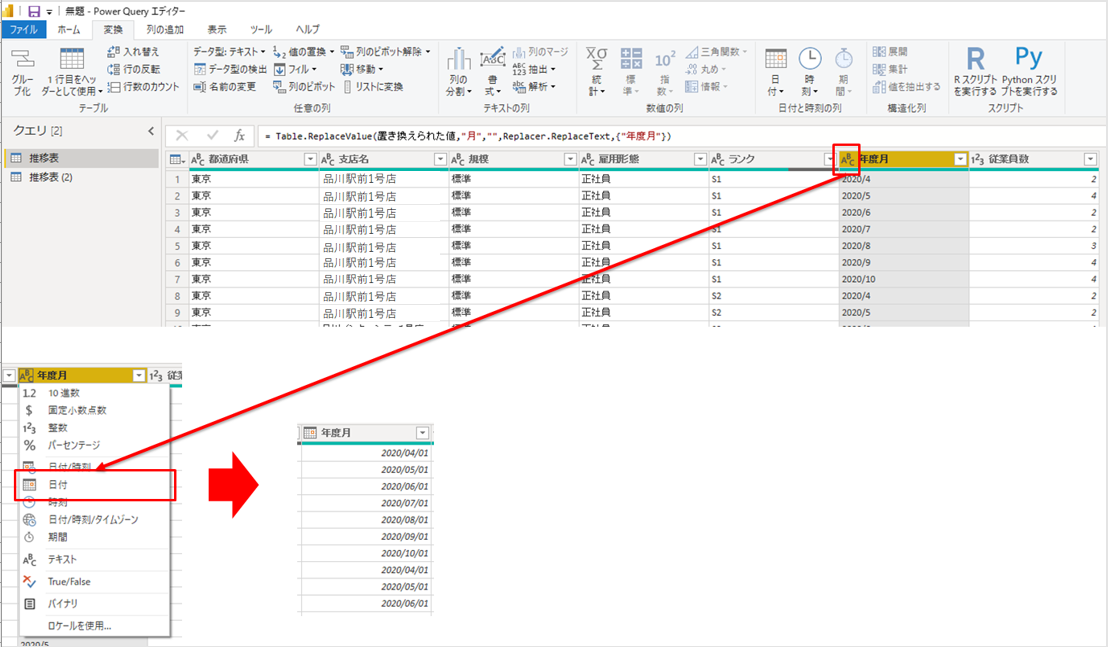
Task: Open the ファイル tab
Action: point(23,30)
